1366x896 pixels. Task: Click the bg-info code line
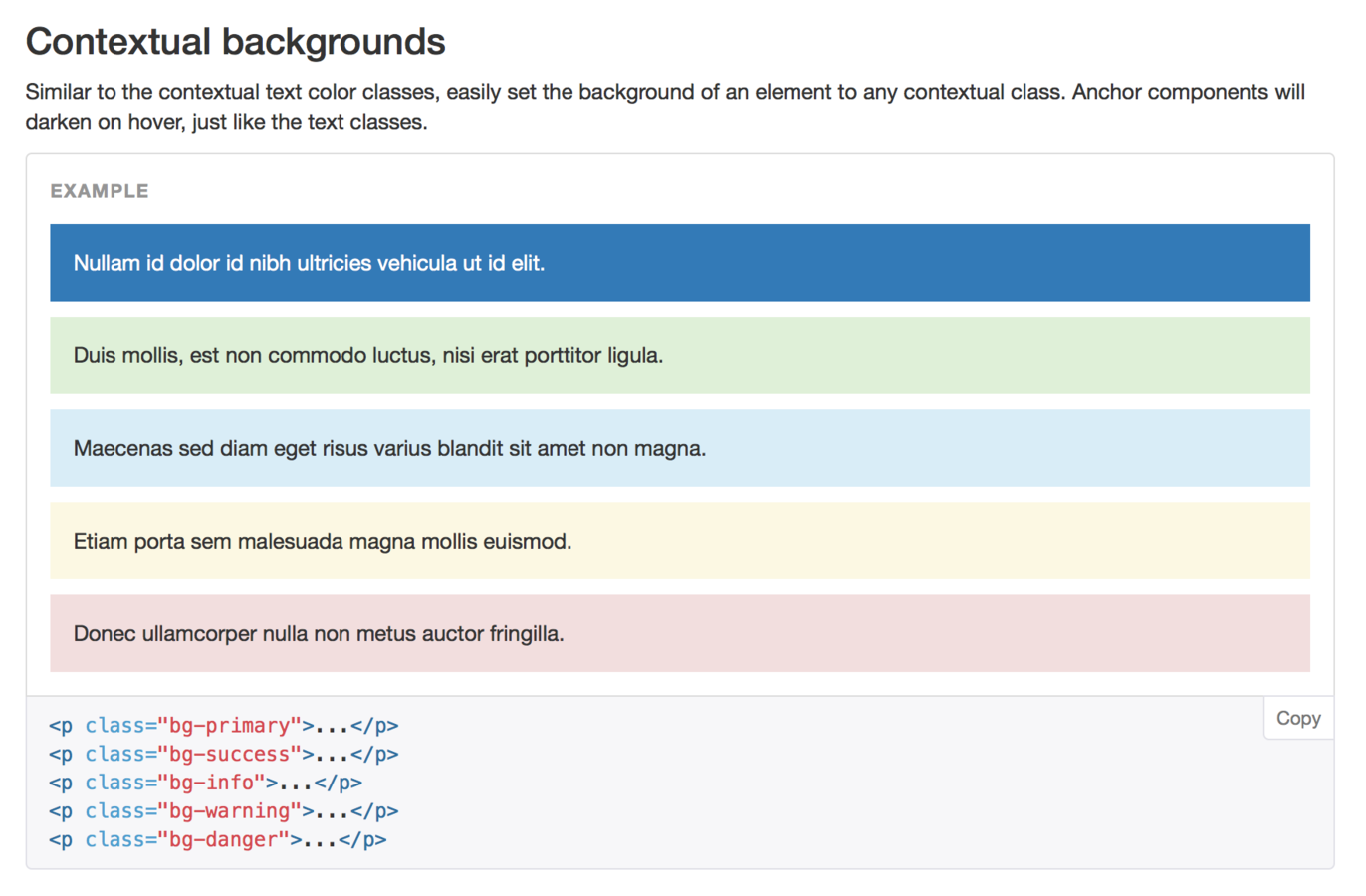point(205,784)
